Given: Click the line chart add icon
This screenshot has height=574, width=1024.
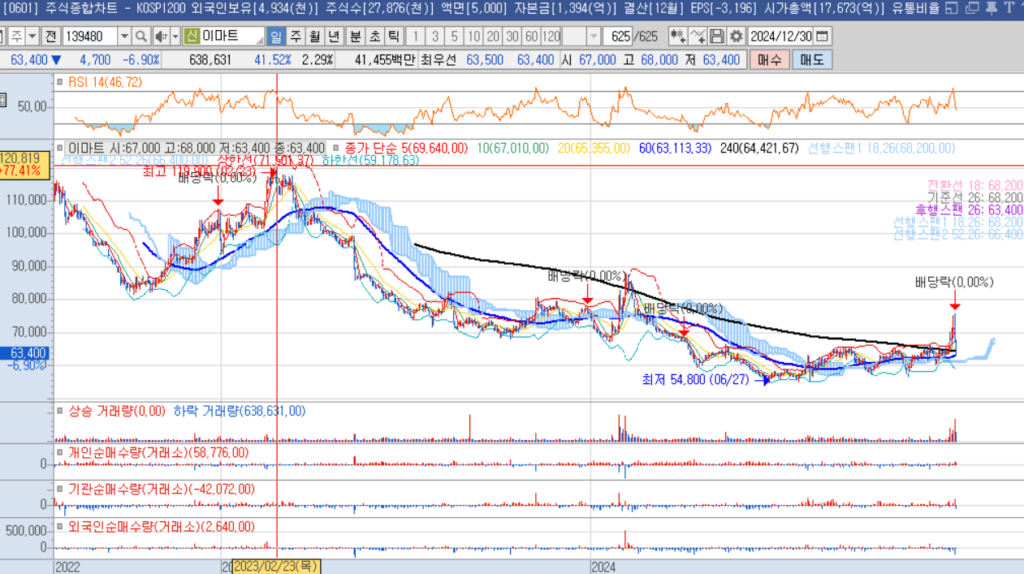Looking at the screenshot, I should 698,37.
